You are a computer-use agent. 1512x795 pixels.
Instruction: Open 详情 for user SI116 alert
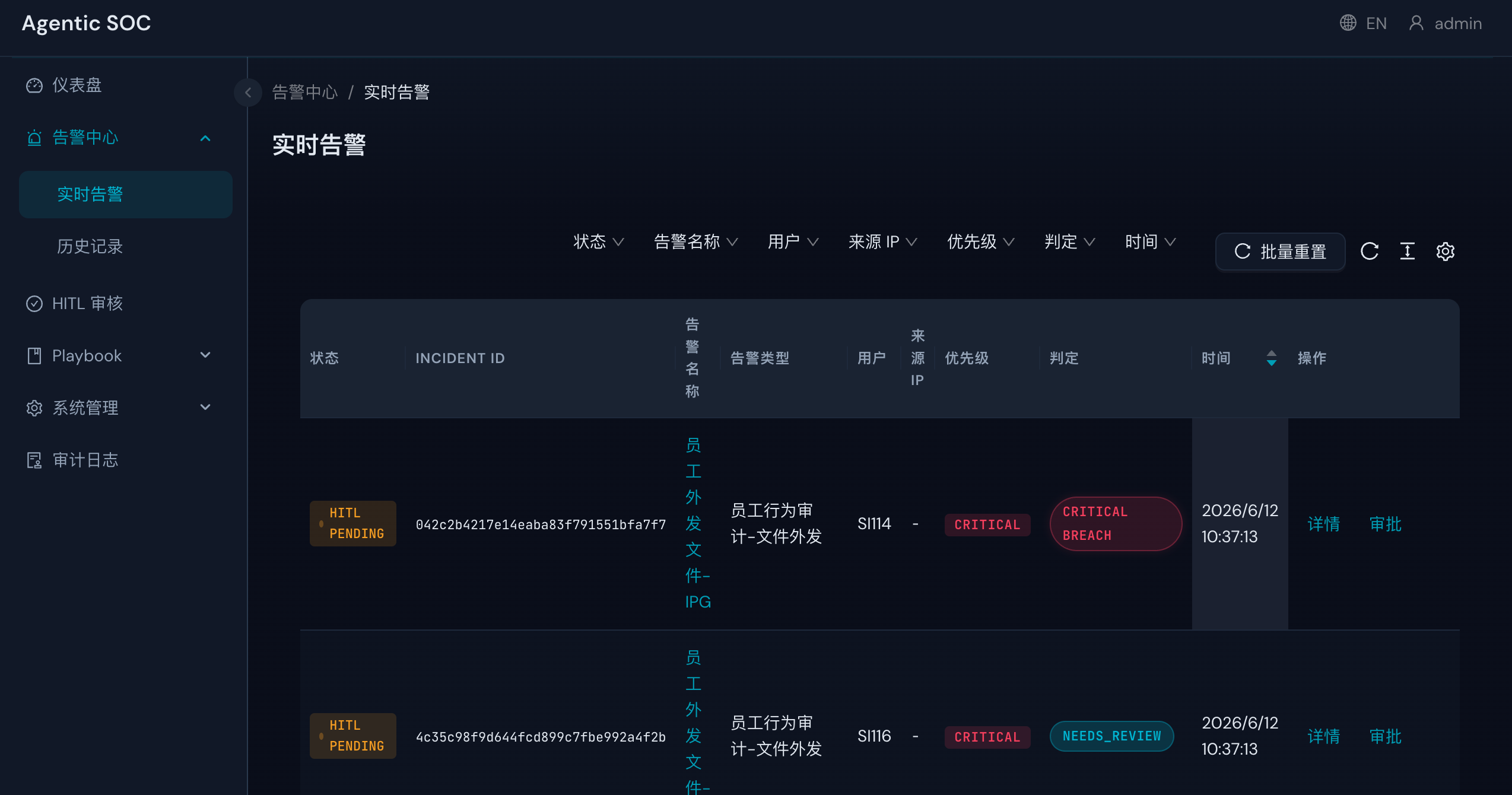(1323, 736)
